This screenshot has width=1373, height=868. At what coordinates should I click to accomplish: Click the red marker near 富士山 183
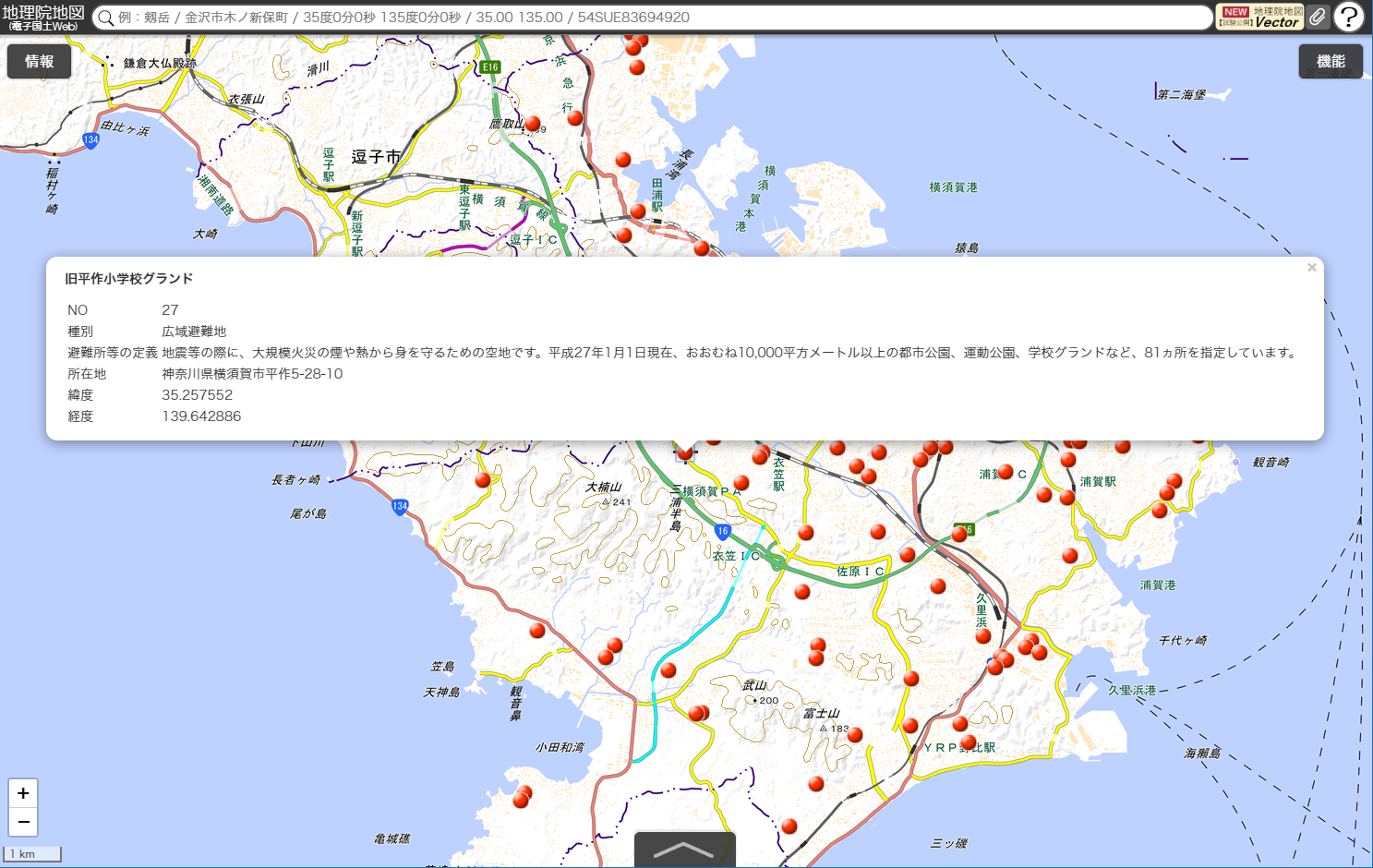(x=855, y=735)
